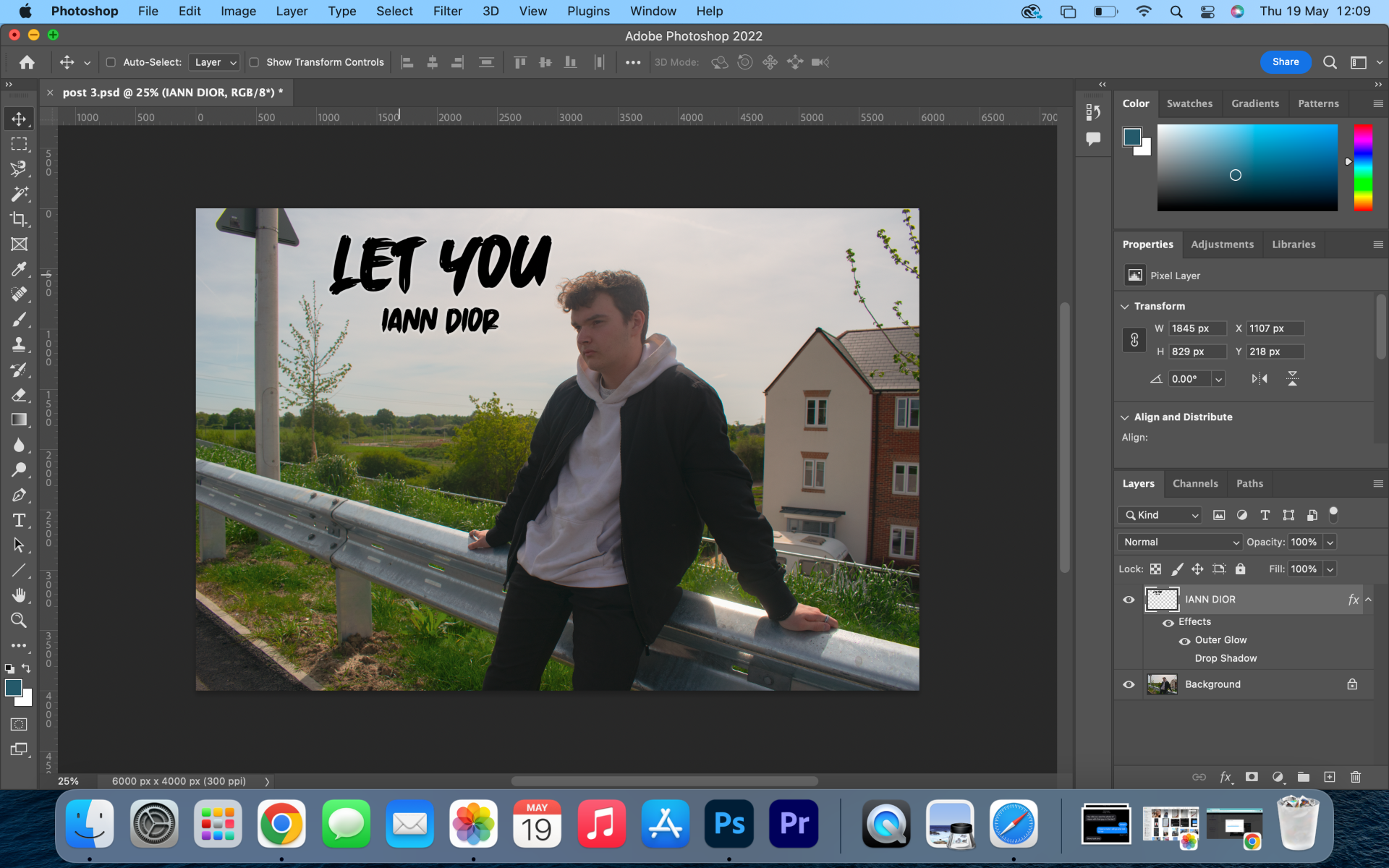Screen dimensions: 1389x868
Task: Click the width W input field
Action: click(x=1196, y=328)
